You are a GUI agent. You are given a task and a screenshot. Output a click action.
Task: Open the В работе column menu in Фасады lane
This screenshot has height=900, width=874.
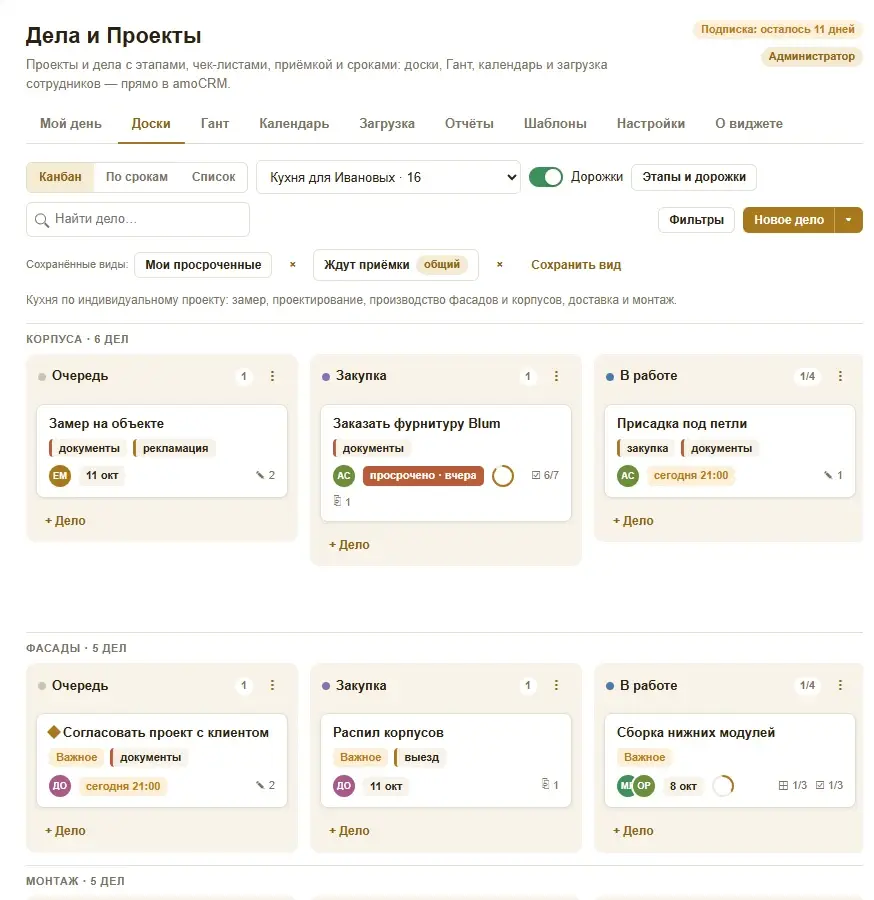[x=840, y=685]
